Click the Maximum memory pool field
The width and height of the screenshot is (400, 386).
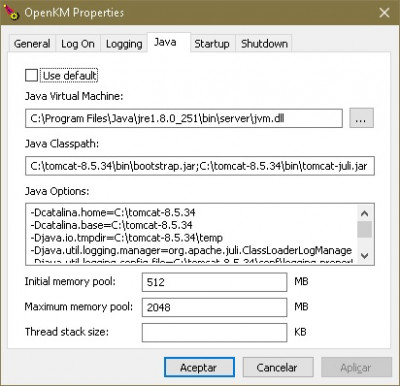pyautogui.click(x=214, y=307)
